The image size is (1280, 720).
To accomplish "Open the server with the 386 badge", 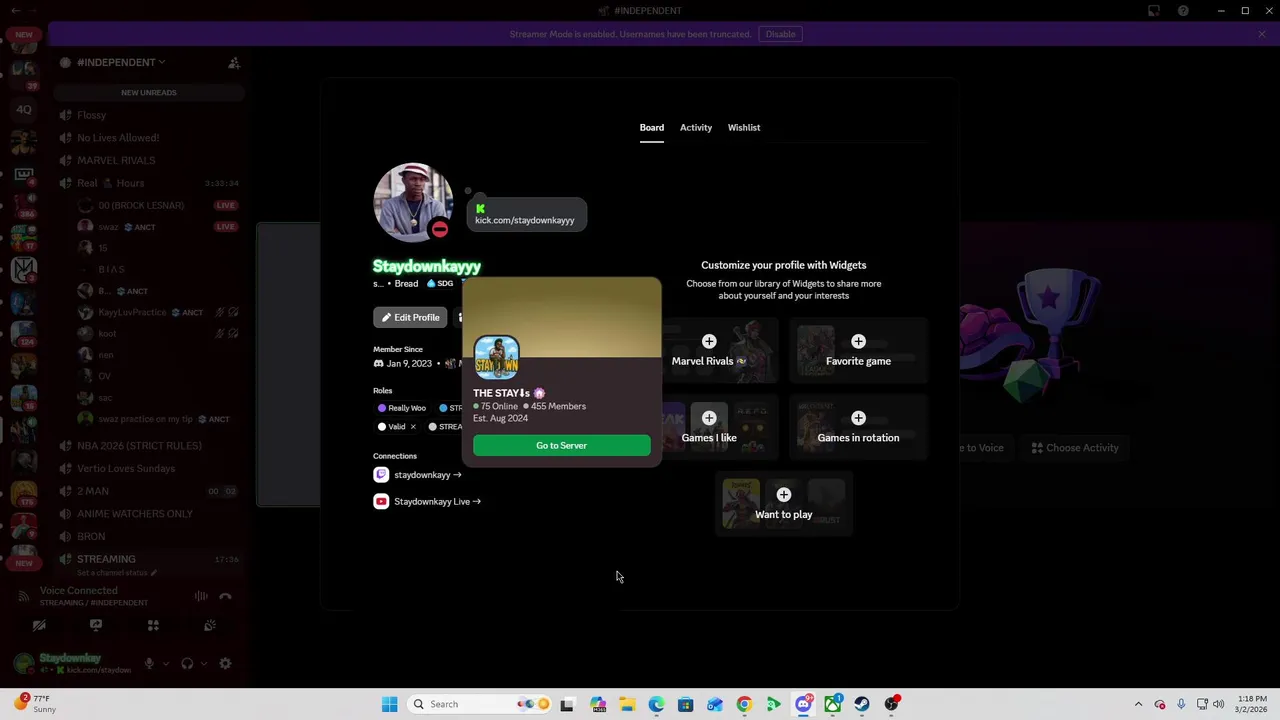I will pyautogui.click(x=24, y=205).
